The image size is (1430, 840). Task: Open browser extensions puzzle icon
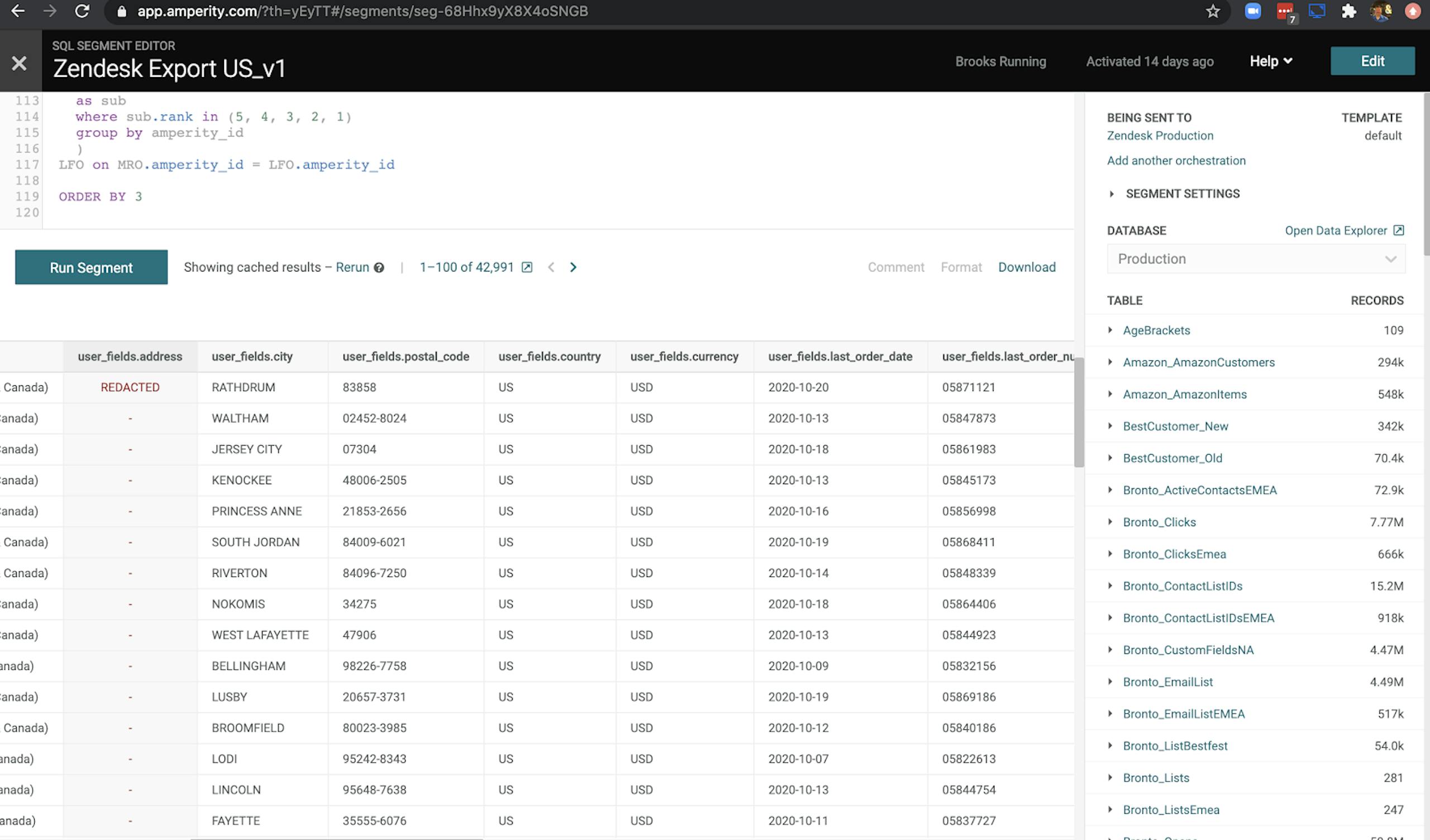pos(1349,11)
